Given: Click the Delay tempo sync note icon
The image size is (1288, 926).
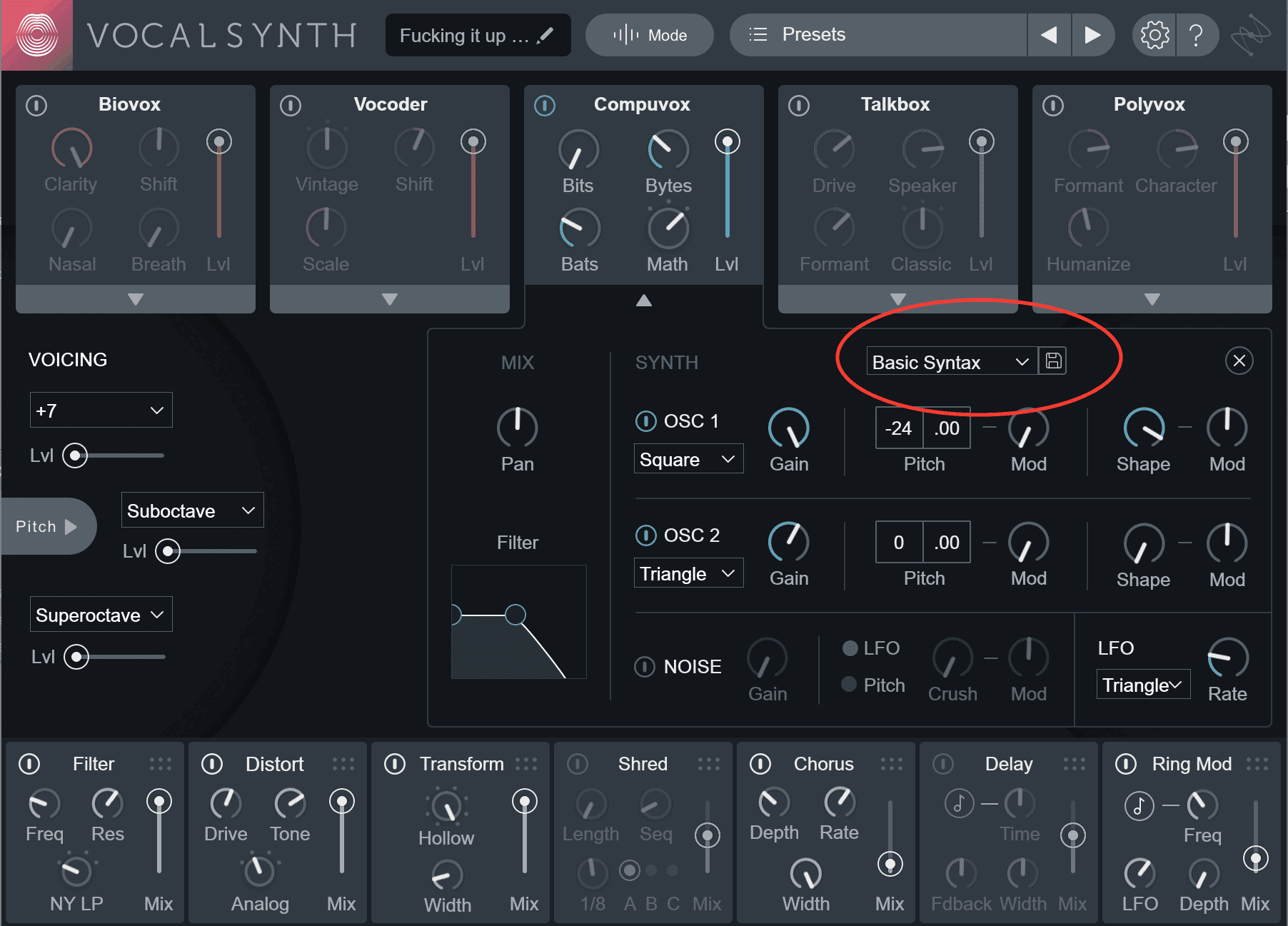Looking at the screenshot, I should tap(959, 803).
